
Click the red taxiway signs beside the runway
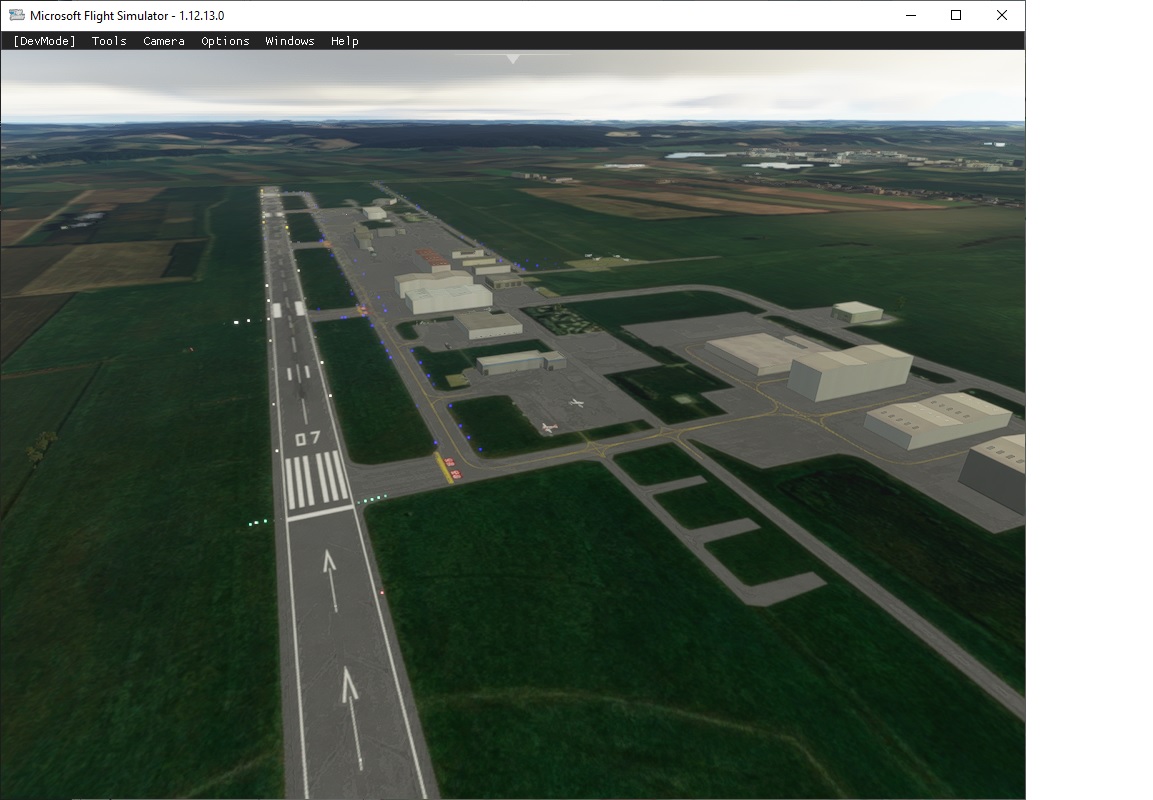pos(452,467)
